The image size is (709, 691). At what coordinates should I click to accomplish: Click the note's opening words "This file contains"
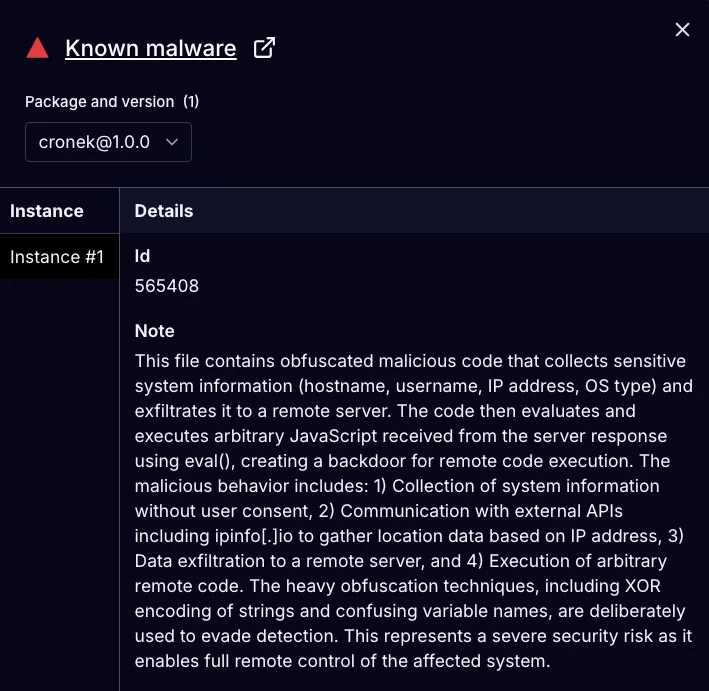[x=200, y=361]
